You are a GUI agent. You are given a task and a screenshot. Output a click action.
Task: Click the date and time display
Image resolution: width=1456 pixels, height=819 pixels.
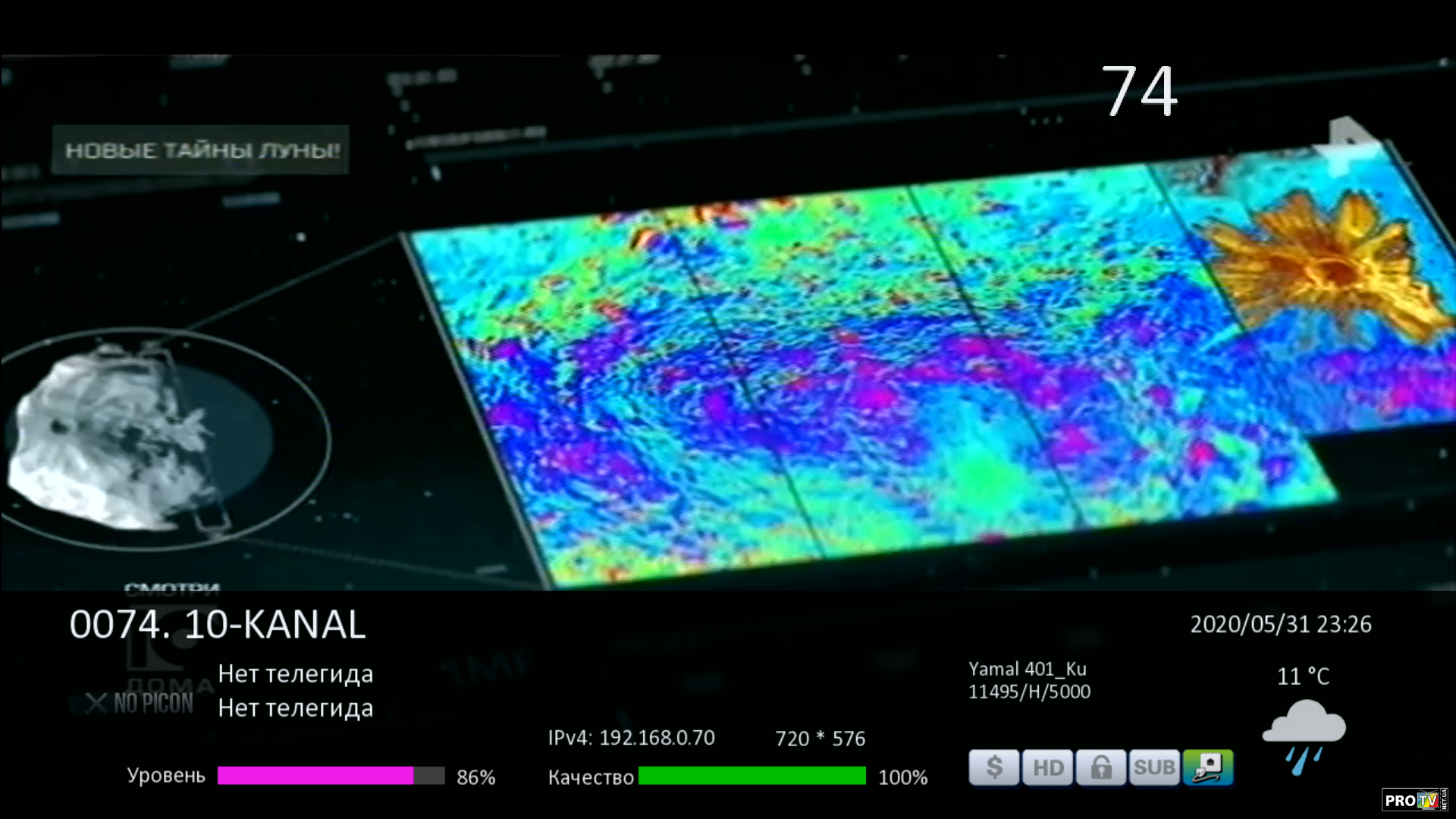point(1280,624)
